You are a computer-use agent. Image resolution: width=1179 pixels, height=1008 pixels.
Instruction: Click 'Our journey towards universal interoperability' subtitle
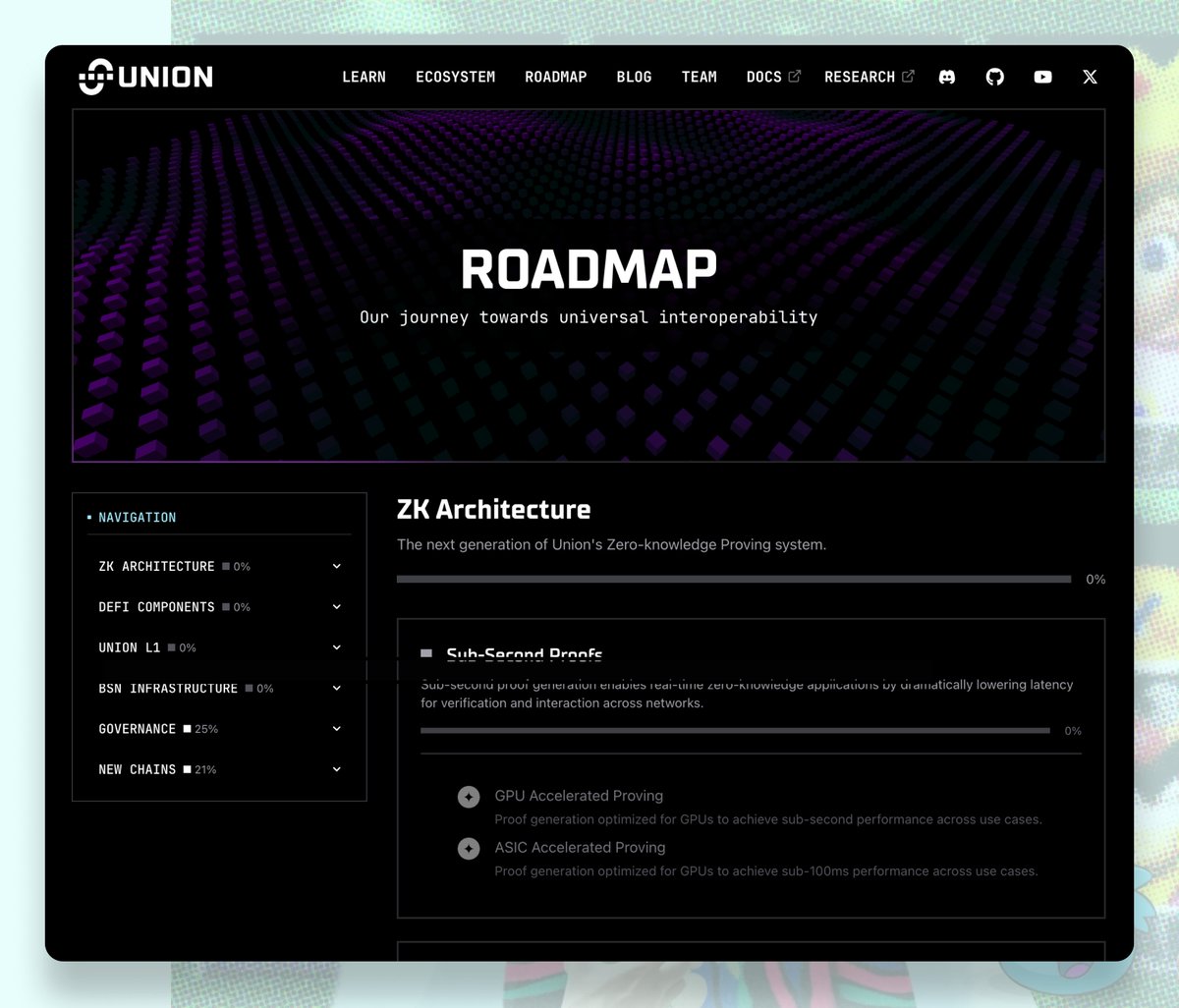(x=589, y=317)
